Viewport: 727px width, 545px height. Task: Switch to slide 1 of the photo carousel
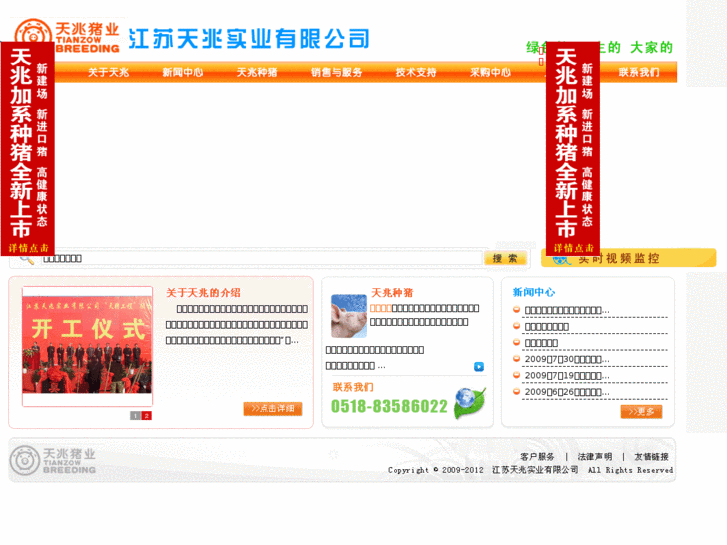135,416
